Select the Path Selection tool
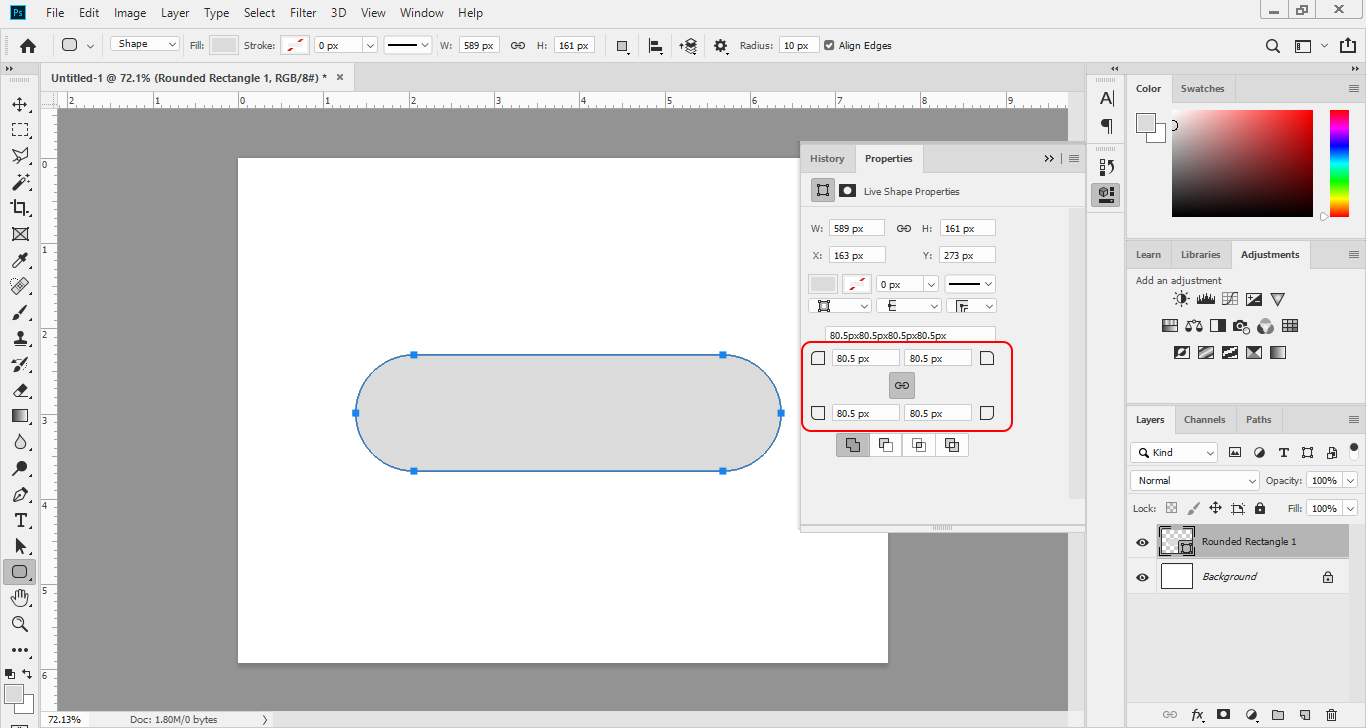Image resolution: width=1366 pixels, height=728 pixels. tap(19, 546)
